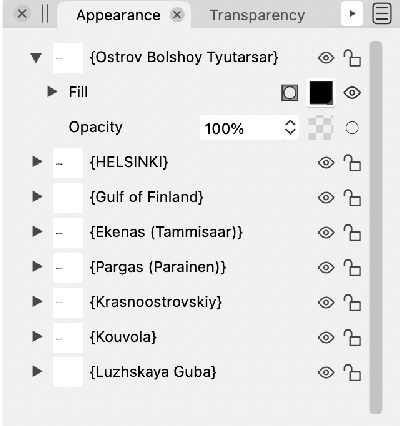Click the Opacity stepper arrows

coord(290,127)
